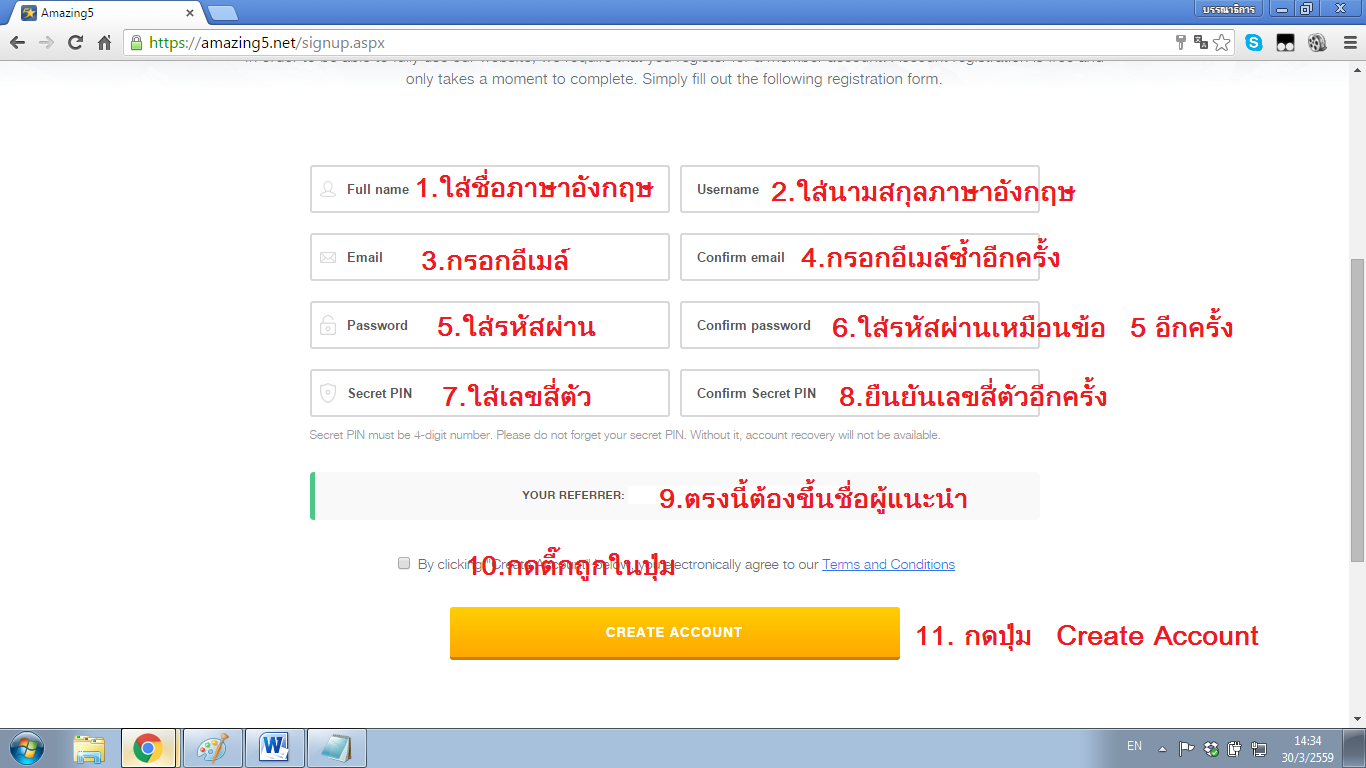The width and height of the screenshot is (1366, 768).
Task: Open saved password key icon in address bar
Action: point(1180,43)
